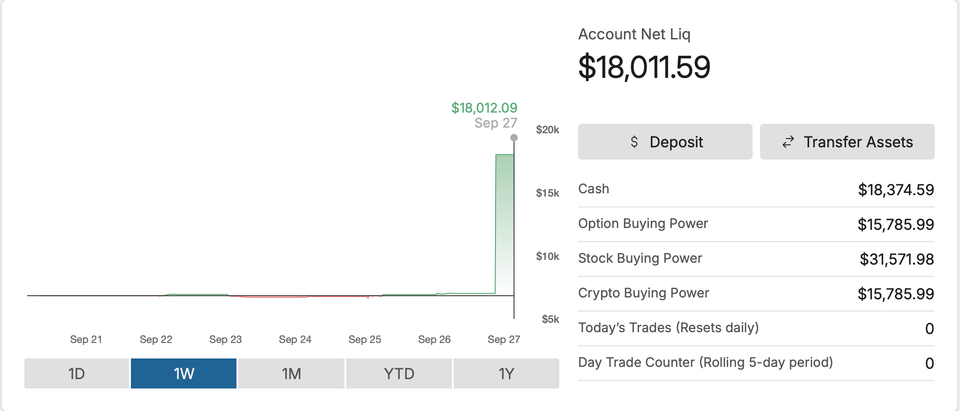
Task: Click the dollar sign icon on Deposit
Action: pos(634,142)
